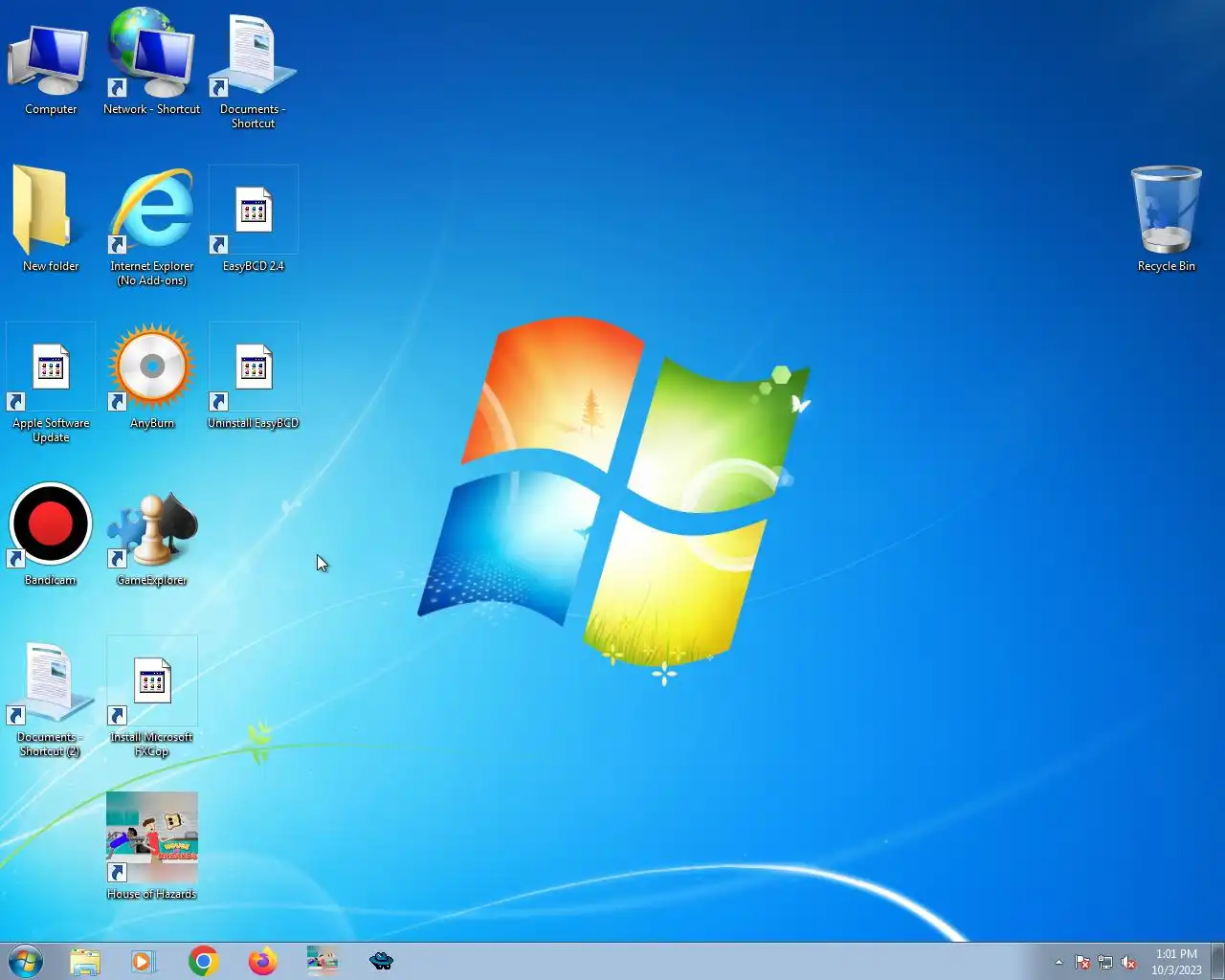Viewport: 1225px width, 980px height.
Task: Select the Documents - Shortcut icon
Action: click(x=254, y=69)
